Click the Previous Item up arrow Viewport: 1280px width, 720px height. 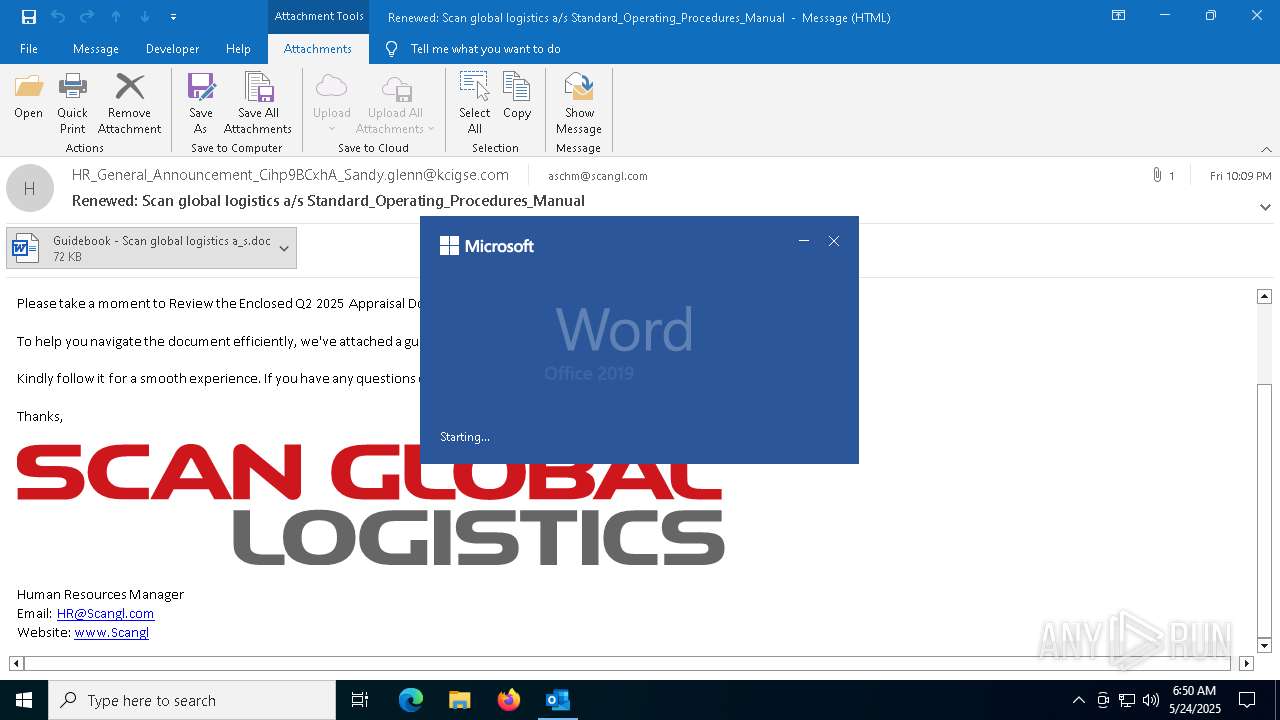(116, 17)
